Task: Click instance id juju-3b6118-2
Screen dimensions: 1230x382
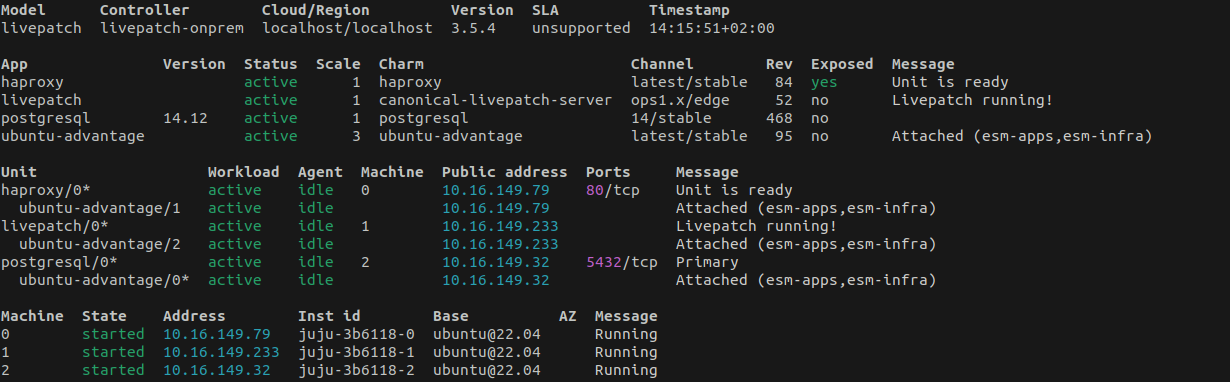Action: pos(356,370)
